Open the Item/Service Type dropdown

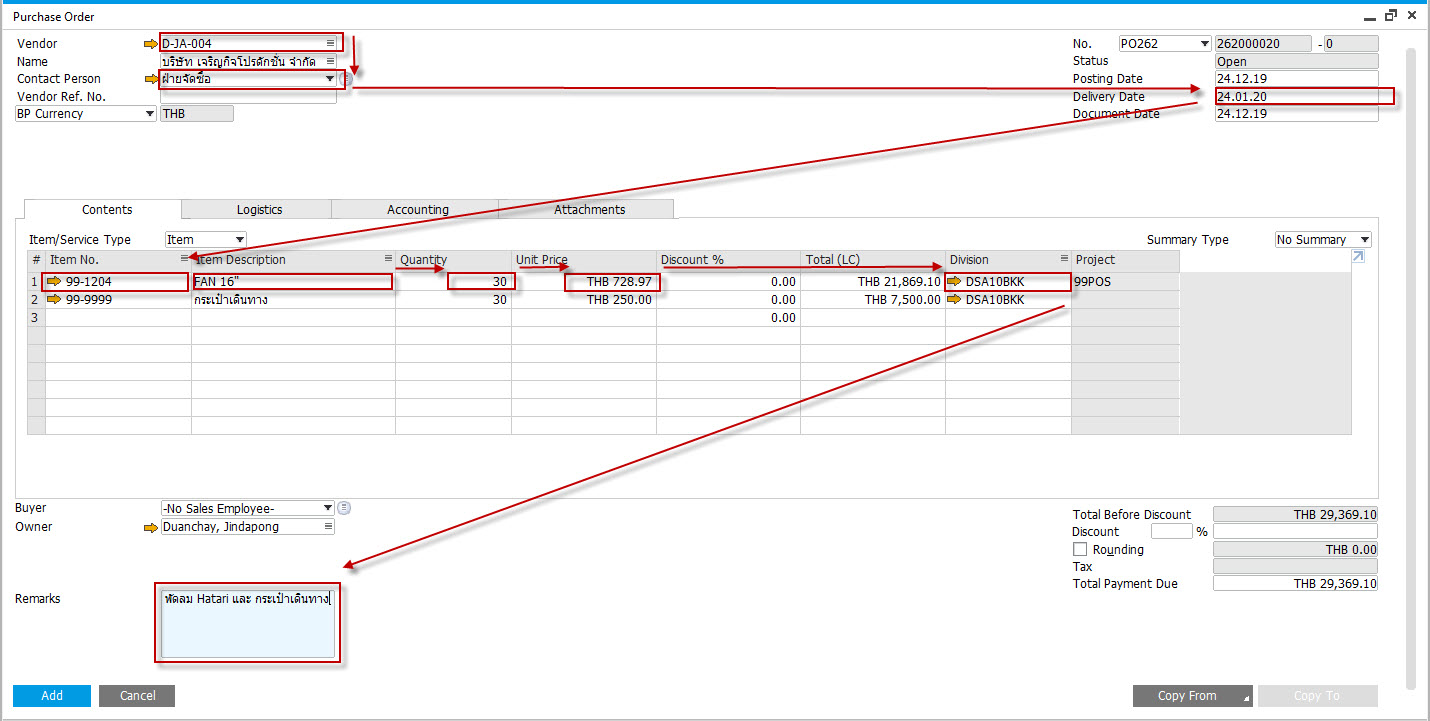[239, 240]
